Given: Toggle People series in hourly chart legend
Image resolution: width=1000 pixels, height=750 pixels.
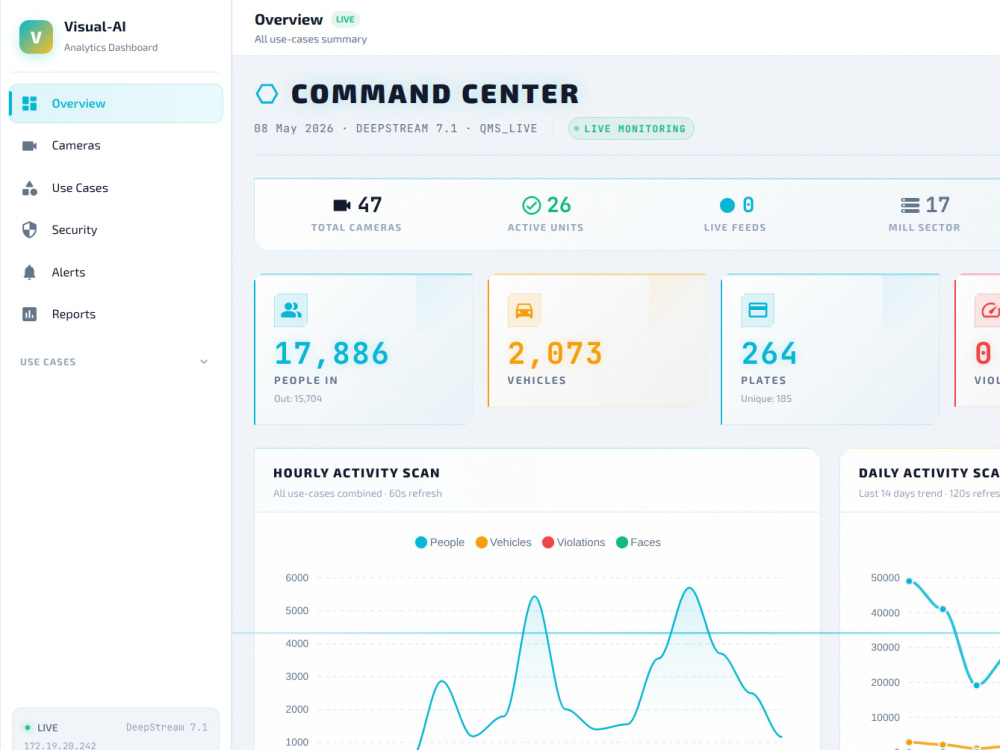Looking at the screenshot, I should 439,542.
